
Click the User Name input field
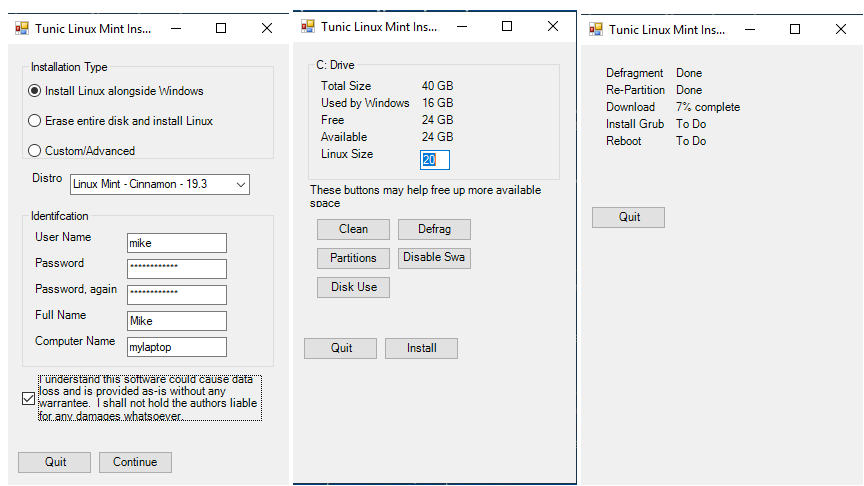(177, 243)
